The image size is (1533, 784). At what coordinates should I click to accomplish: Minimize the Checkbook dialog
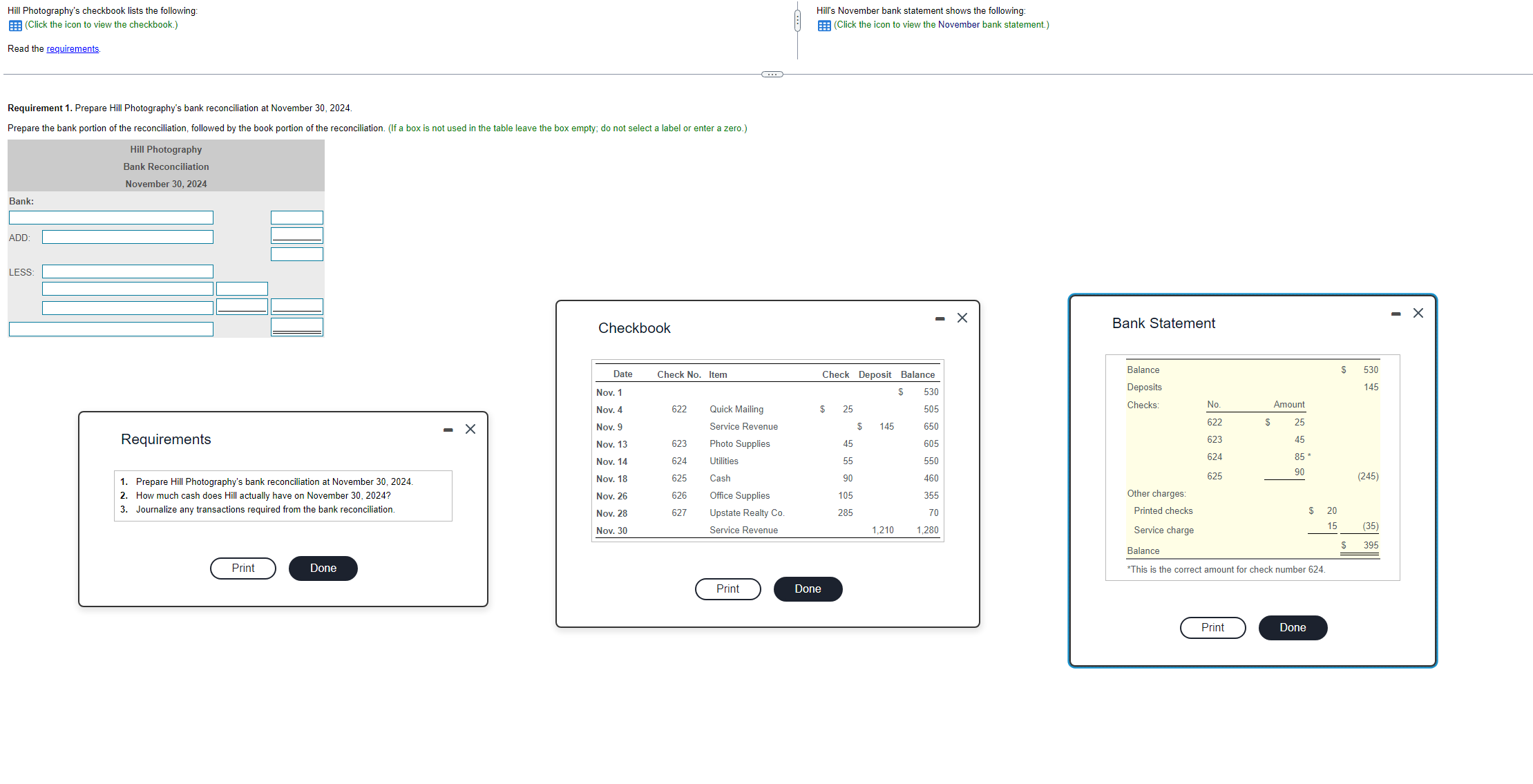pos(940,318)
